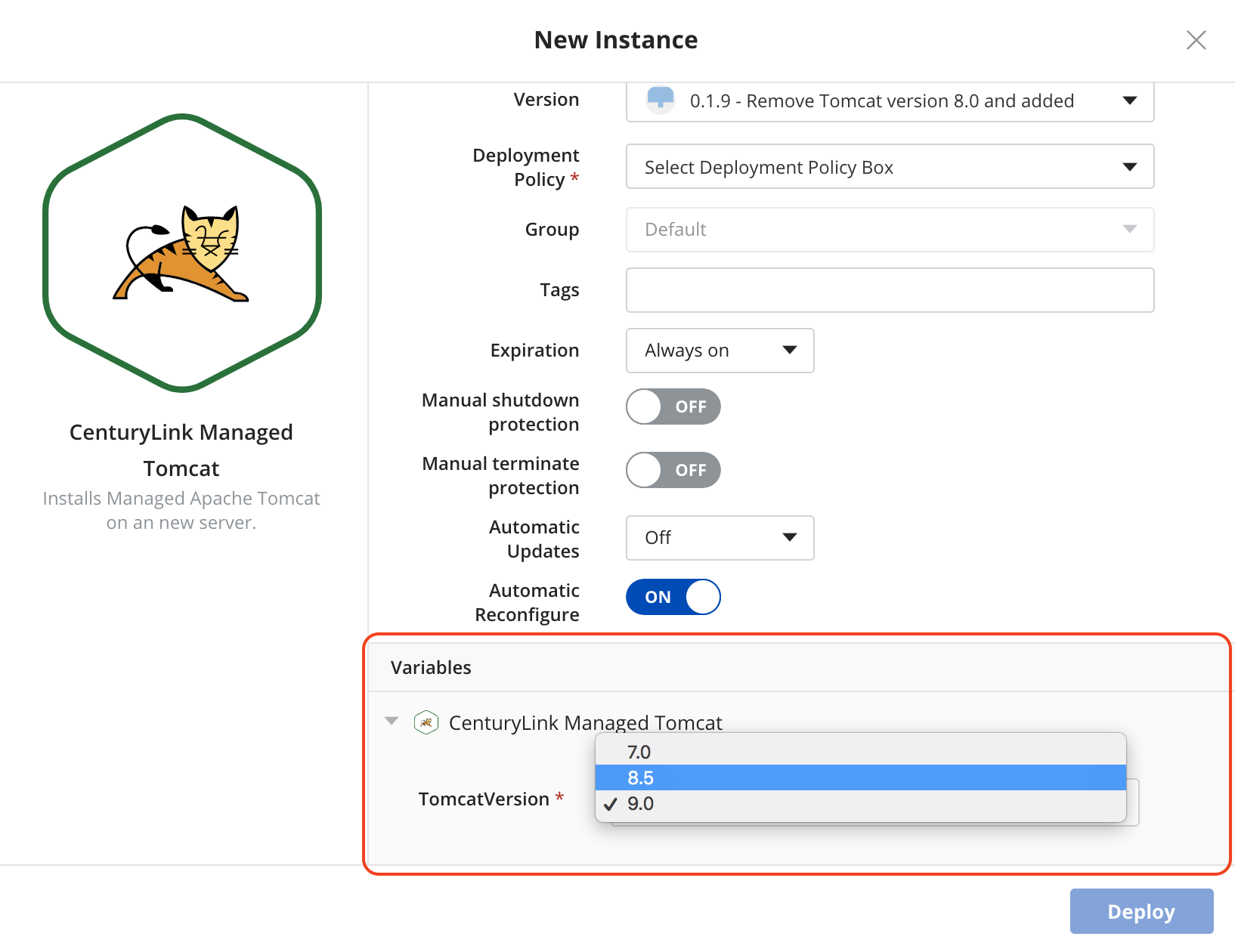The height and width of the screenshot is (952, 1235).
Task: Click the Manual terminate protection label
Action: 500,475
